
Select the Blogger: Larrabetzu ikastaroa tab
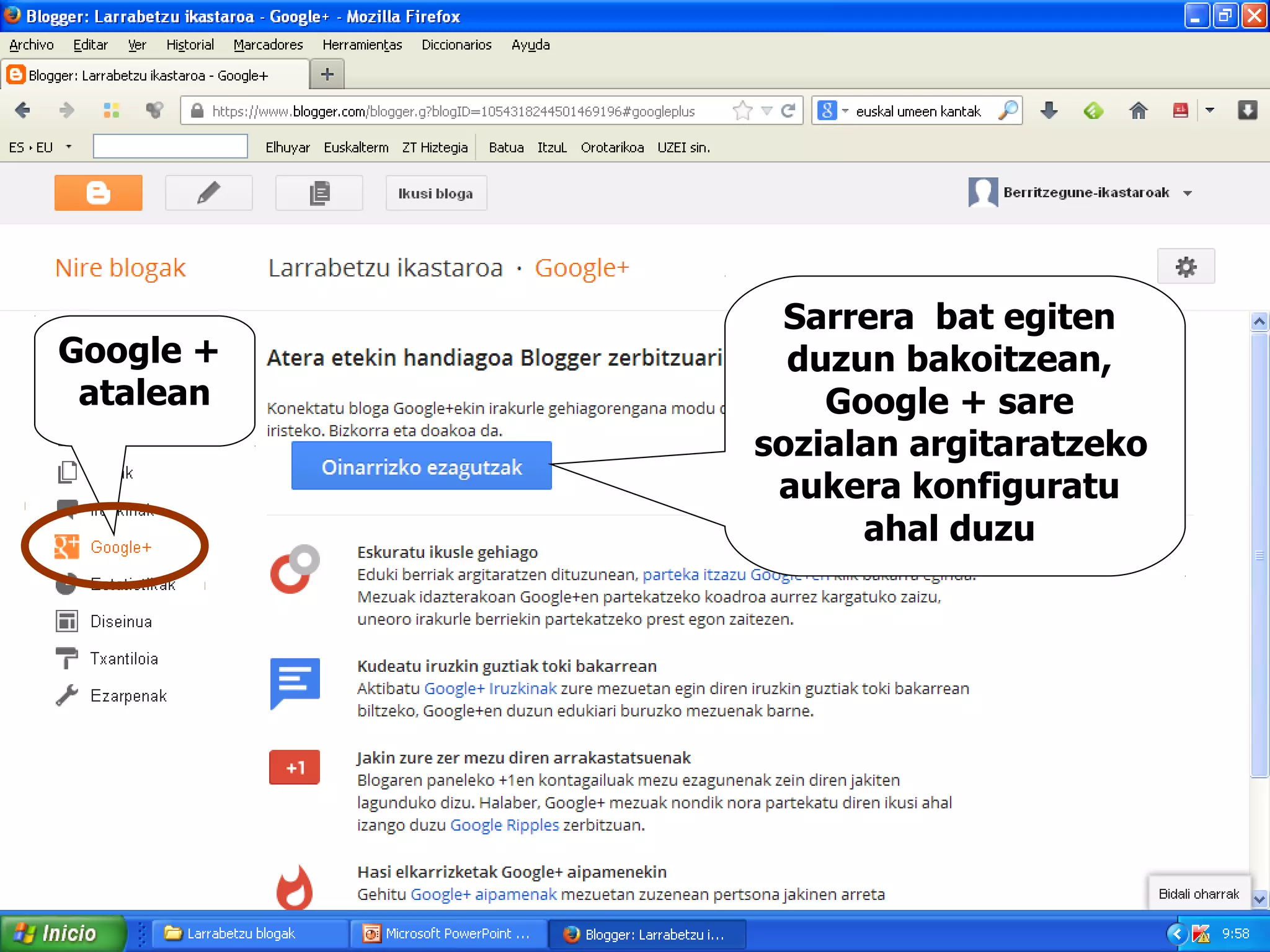[155, 75]
